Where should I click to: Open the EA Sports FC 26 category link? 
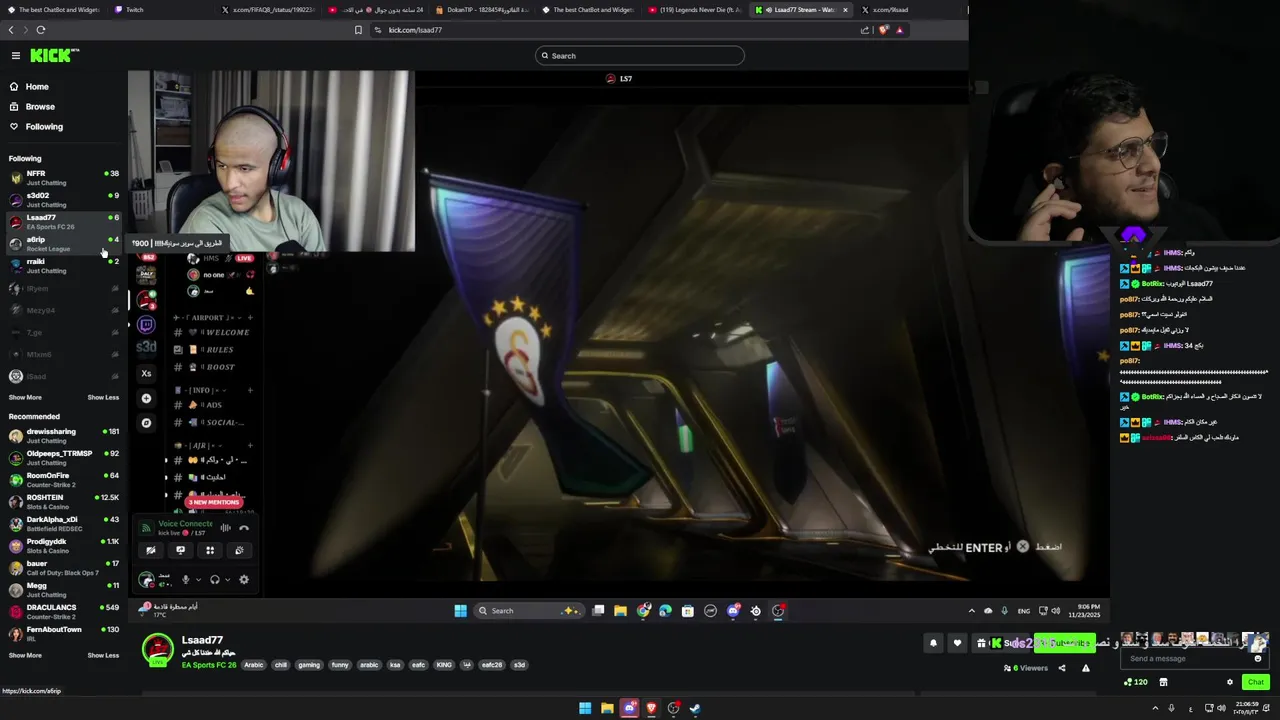pyautogui.click(x=209, y=665)
